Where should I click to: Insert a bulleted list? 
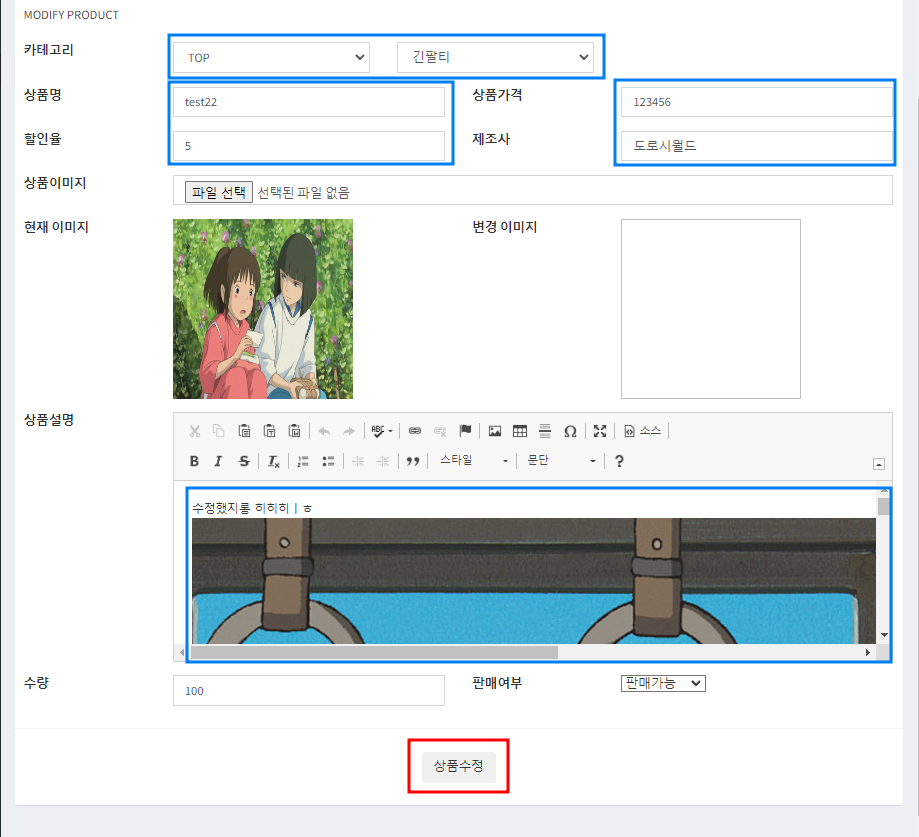328,461
